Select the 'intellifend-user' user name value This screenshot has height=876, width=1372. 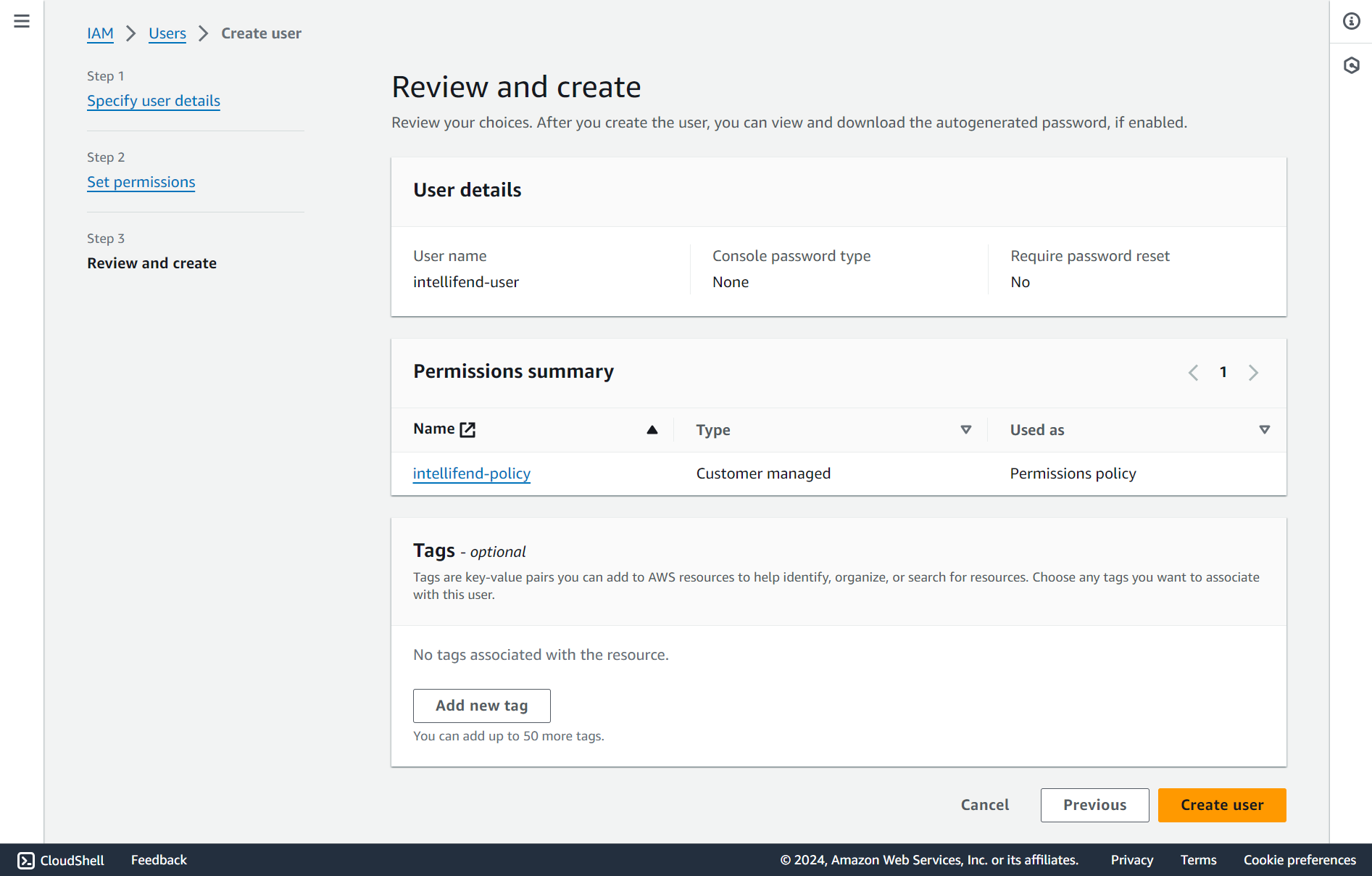click(466, 282)
